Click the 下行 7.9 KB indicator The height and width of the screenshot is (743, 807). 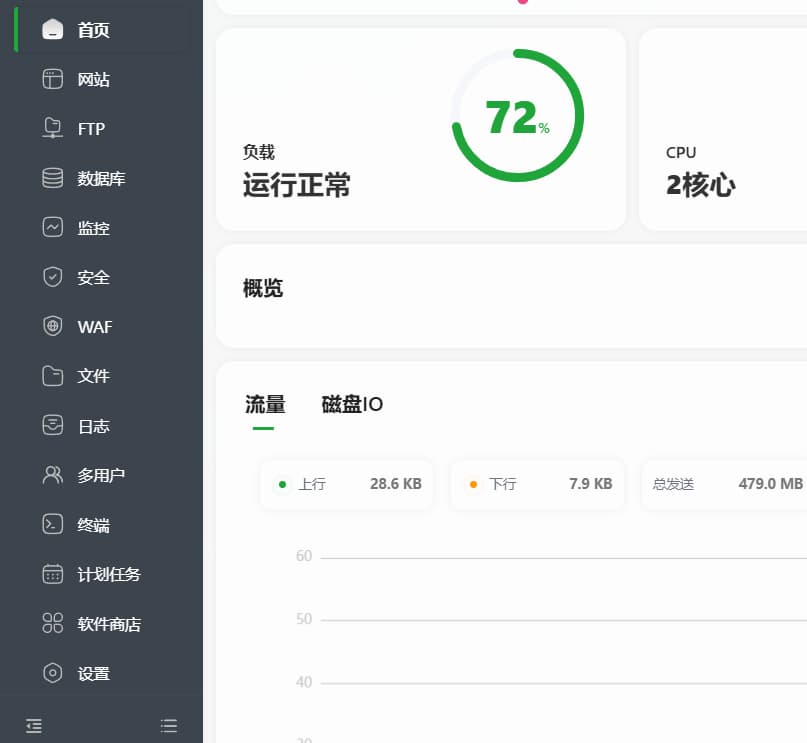(x=537, y=484)
